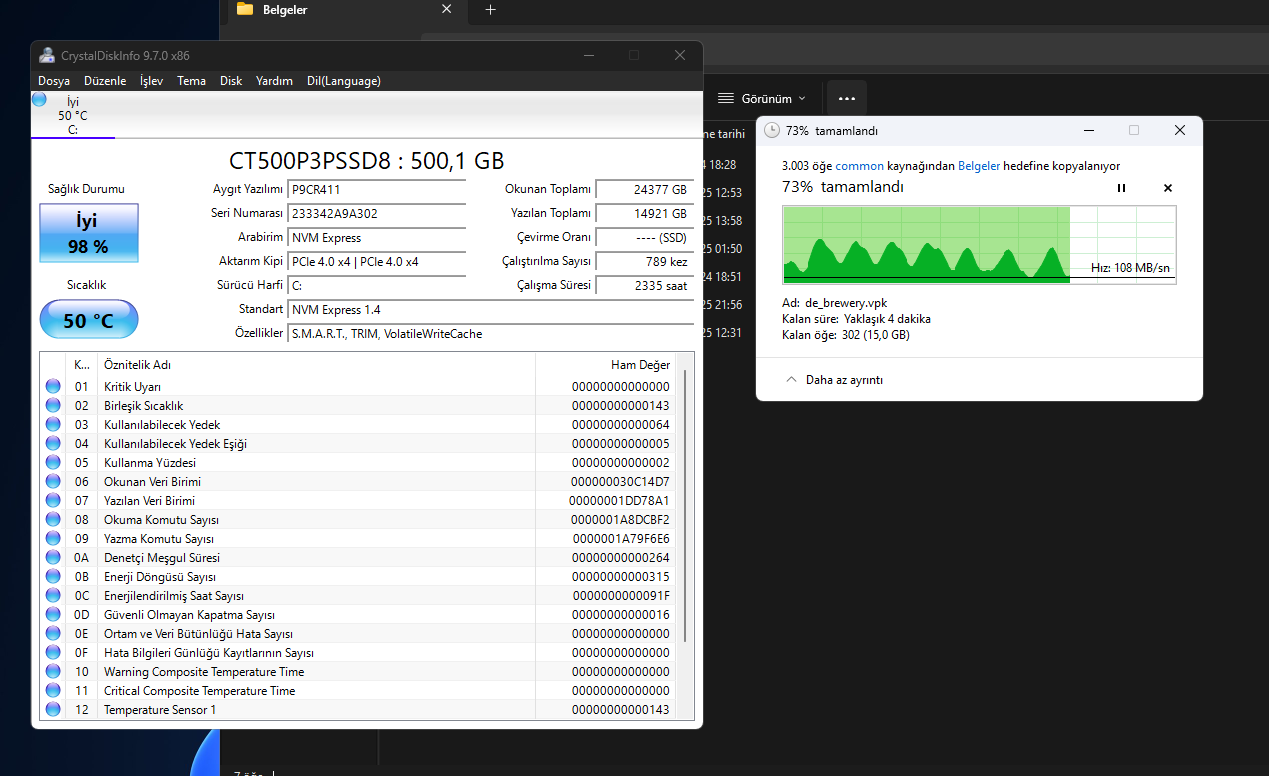The width and height of the screenshot is (1269, 776).
Task: Click the status orb for 12 Temperature Sensor 1
Action: pyautogui.click(x=53, y=710)
